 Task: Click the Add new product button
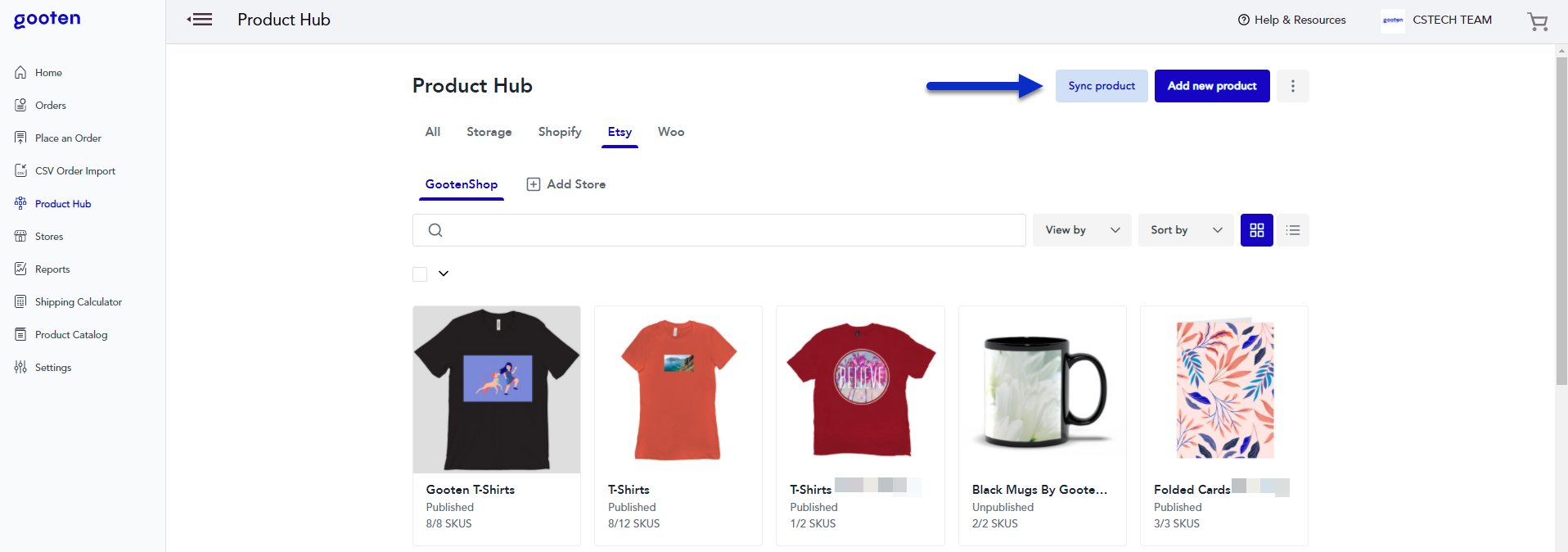[x=1212, y=86]
